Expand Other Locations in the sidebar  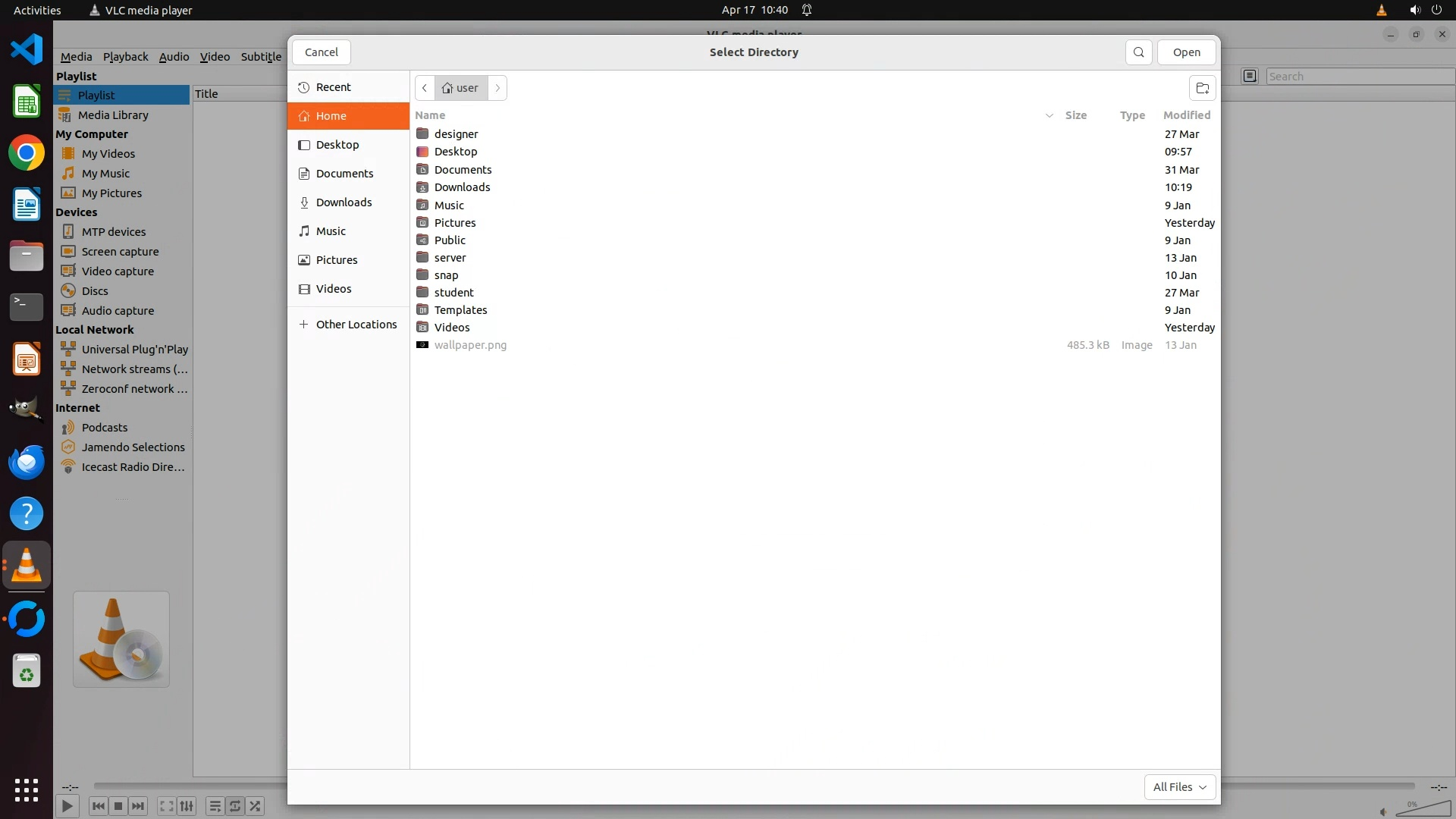[x=356, y=325]
